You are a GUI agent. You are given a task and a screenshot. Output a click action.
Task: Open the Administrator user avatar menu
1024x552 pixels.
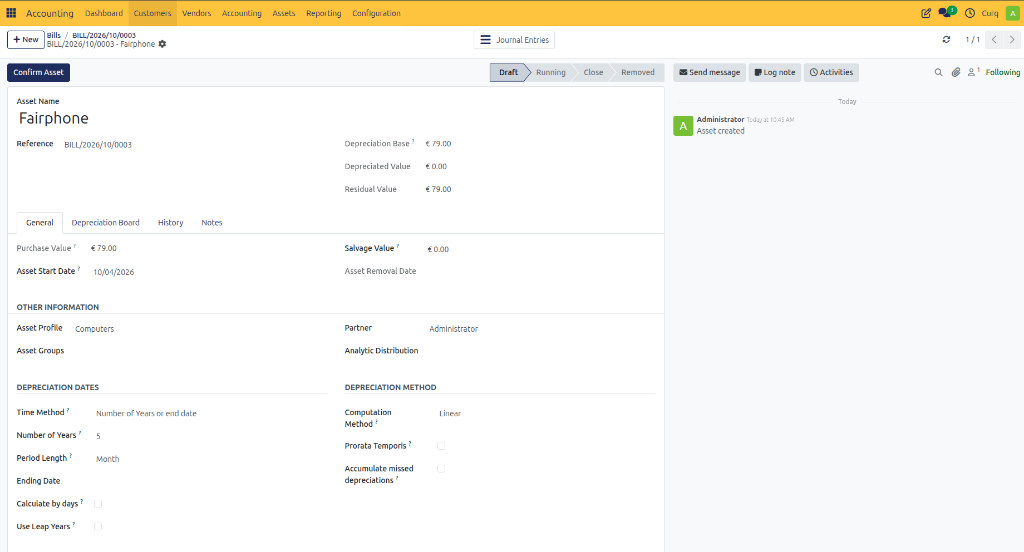(x=1012, y=13)
